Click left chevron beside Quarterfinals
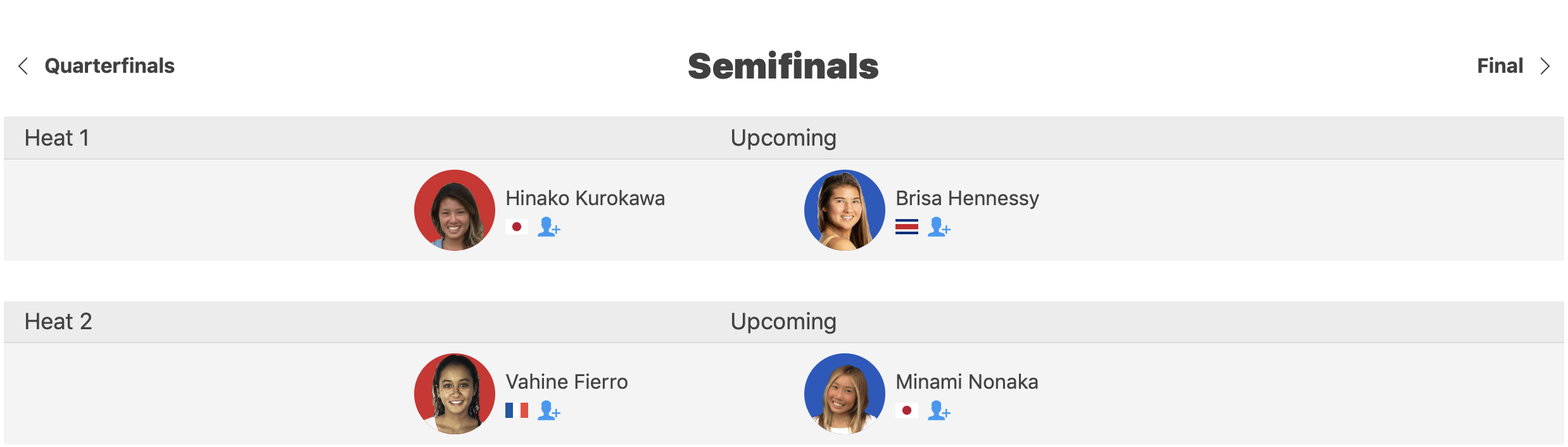The image size is (1568, 447). pos(23,66)
